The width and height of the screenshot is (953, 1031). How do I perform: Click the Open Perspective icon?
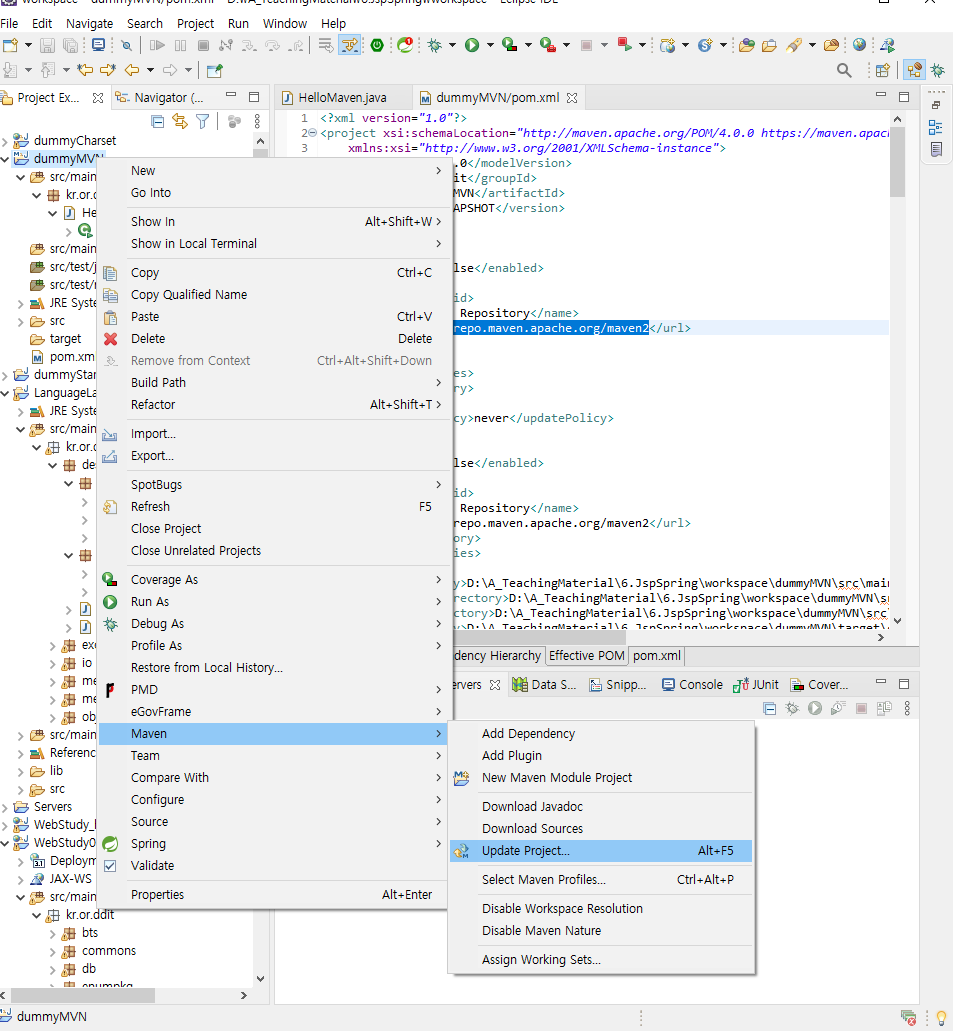(882, 70)
